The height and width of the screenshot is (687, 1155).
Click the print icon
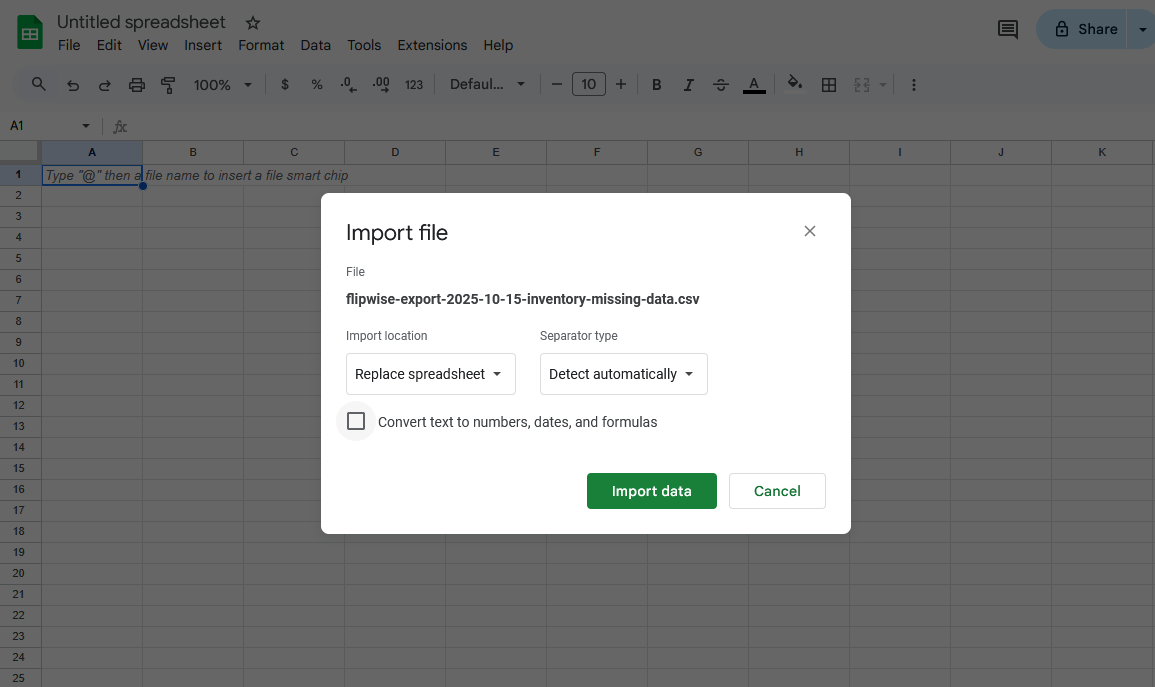tap(137, 85)
